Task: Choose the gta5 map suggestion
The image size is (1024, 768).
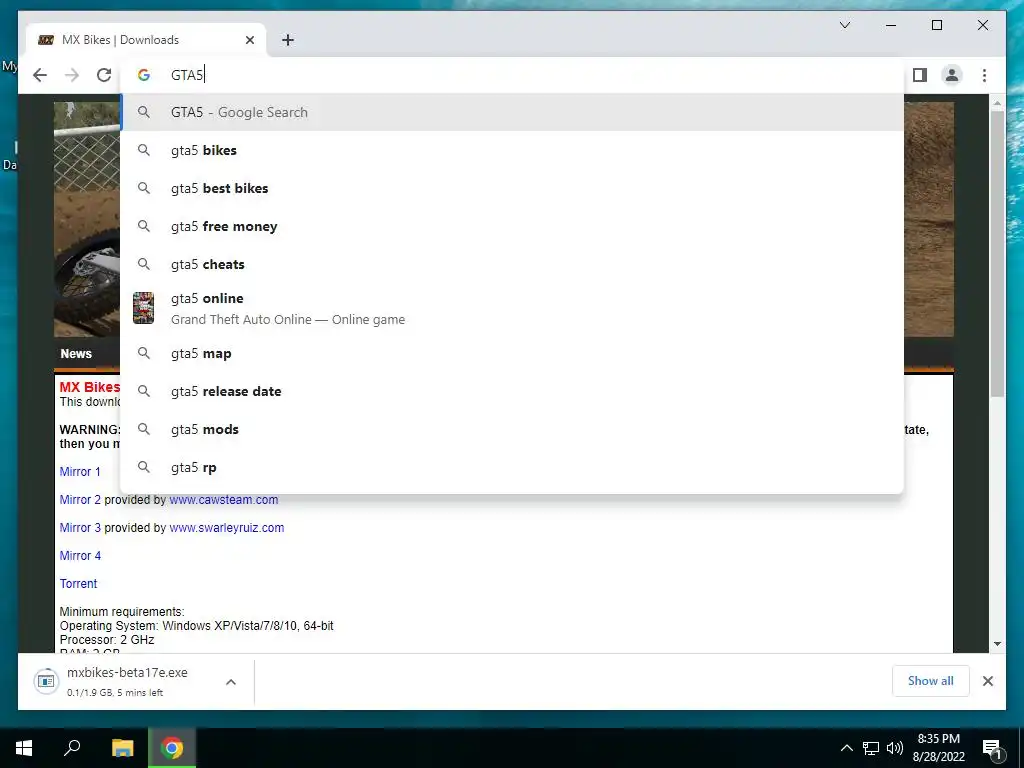Action: pos(512,353)
